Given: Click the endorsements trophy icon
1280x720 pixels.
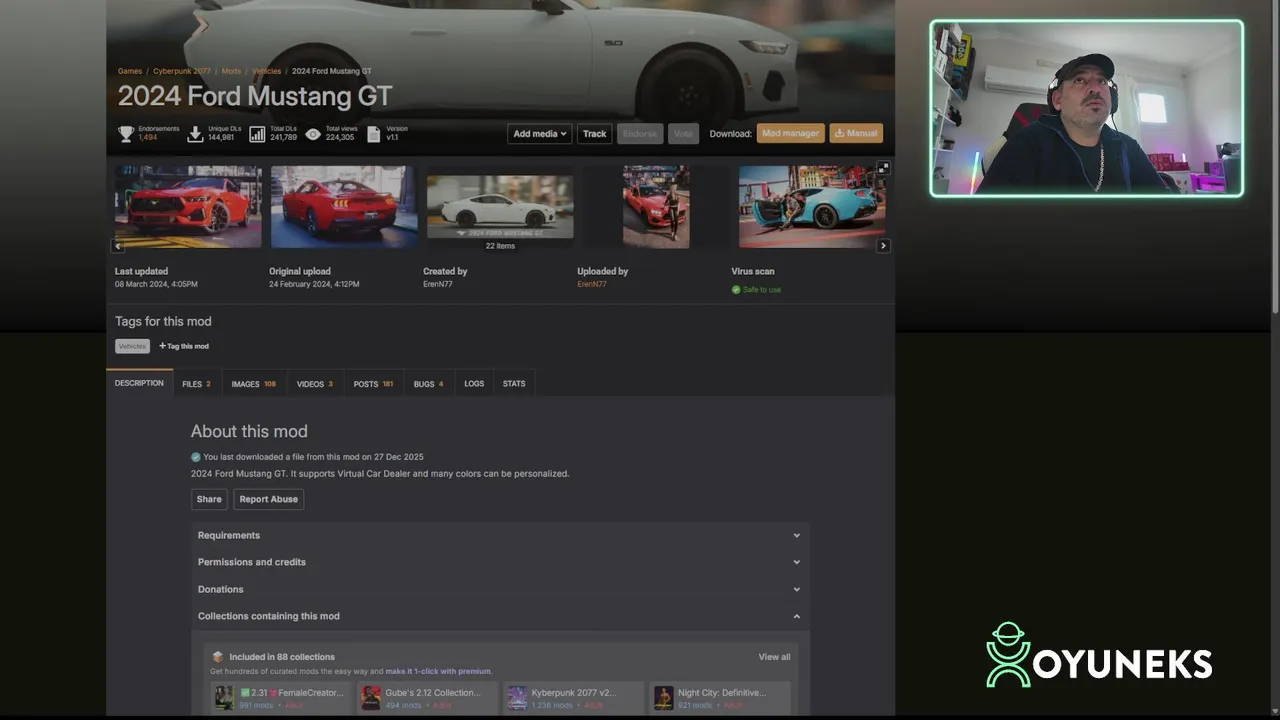Looking at the screenshot, I should 126,133.
